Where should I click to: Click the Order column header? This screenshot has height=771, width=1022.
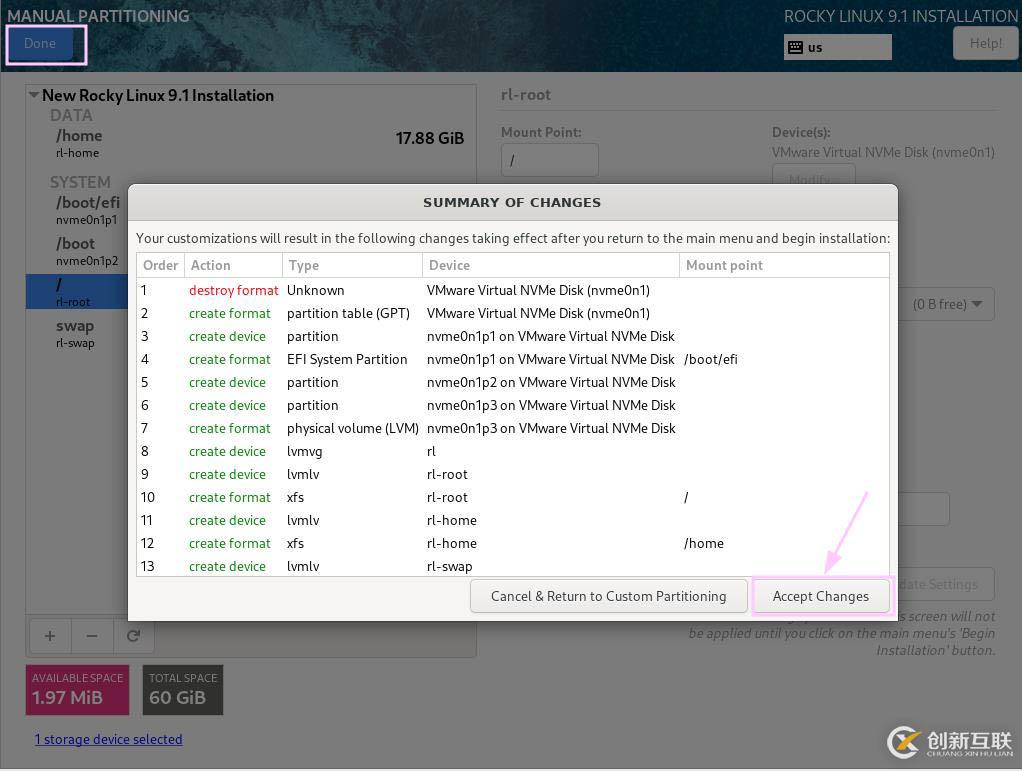(x=160, y=265)
